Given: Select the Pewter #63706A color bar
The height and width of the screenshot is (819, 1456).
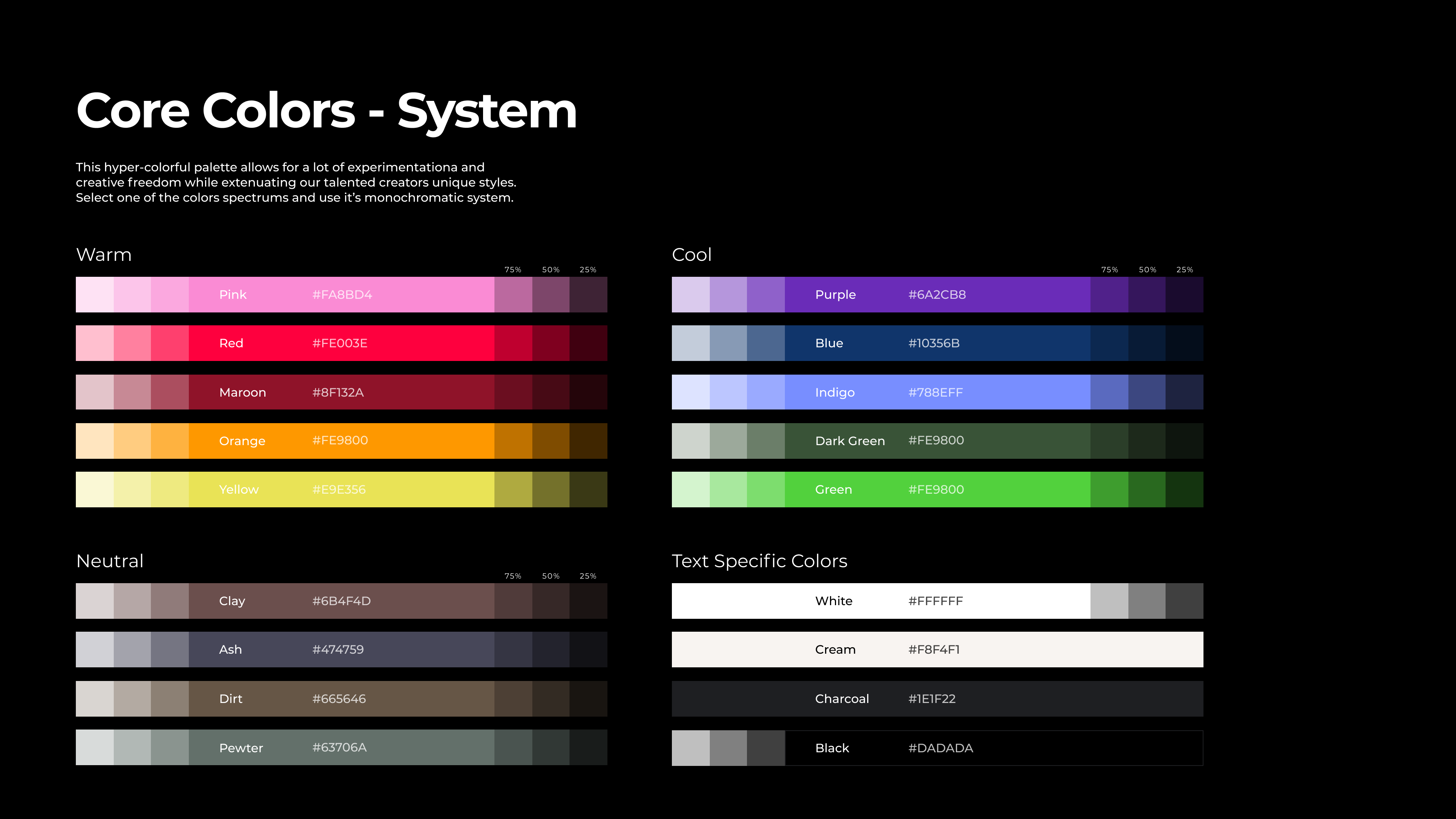Looking at the screenshot, I should pos(341,747).
